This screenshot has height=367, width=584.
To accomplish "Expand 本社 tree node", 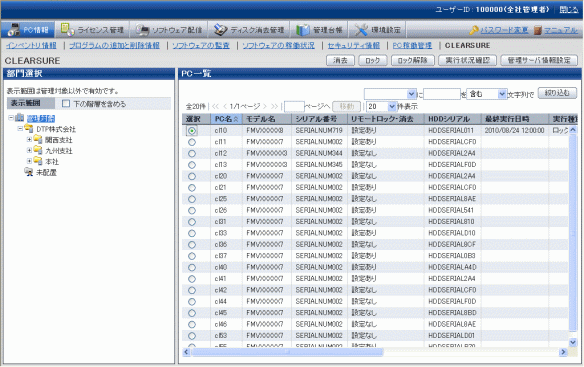I will [29, 161].
